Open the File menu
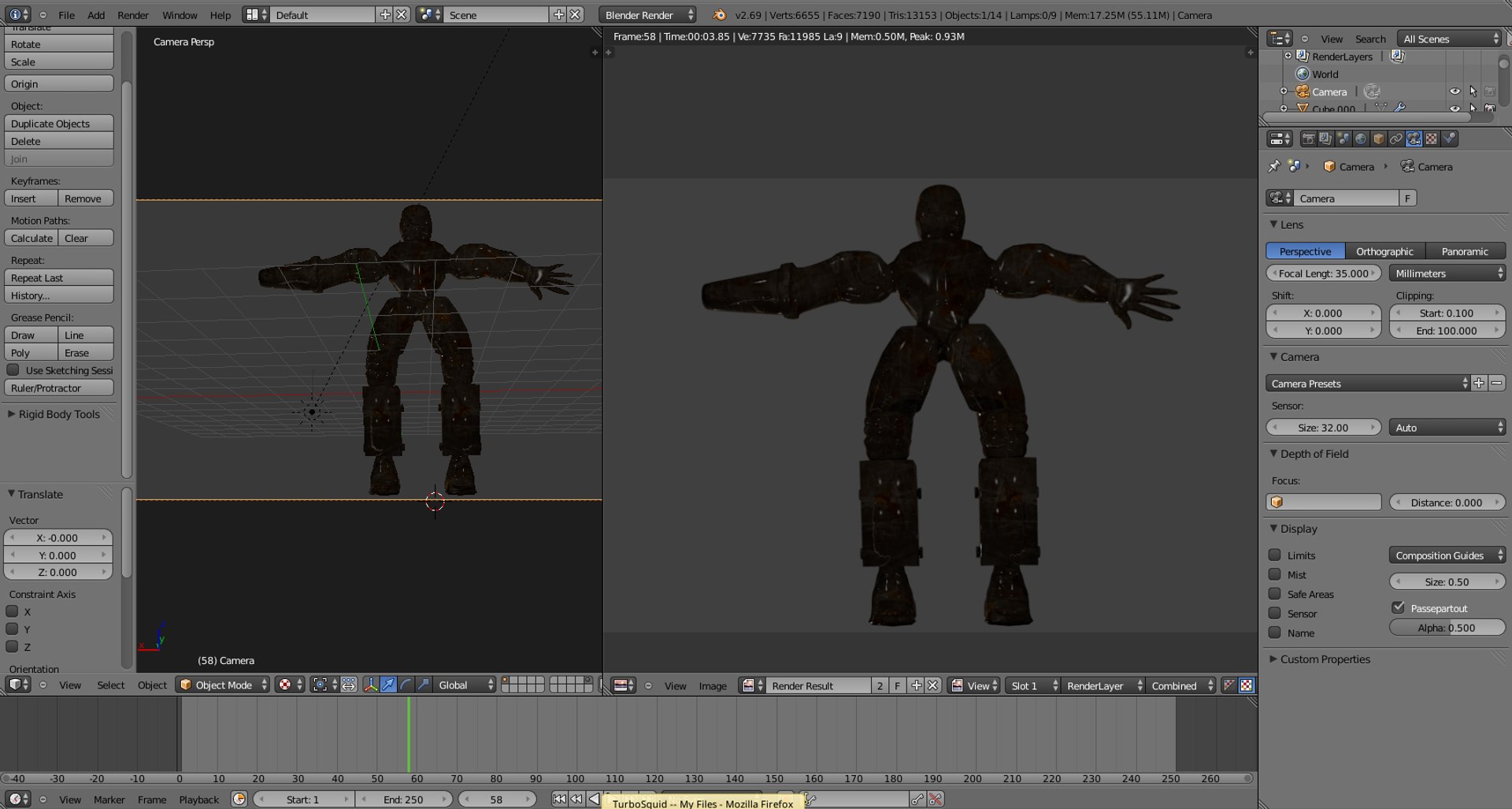The height and width of the screenshot is (809, 1512). [67, 15]
